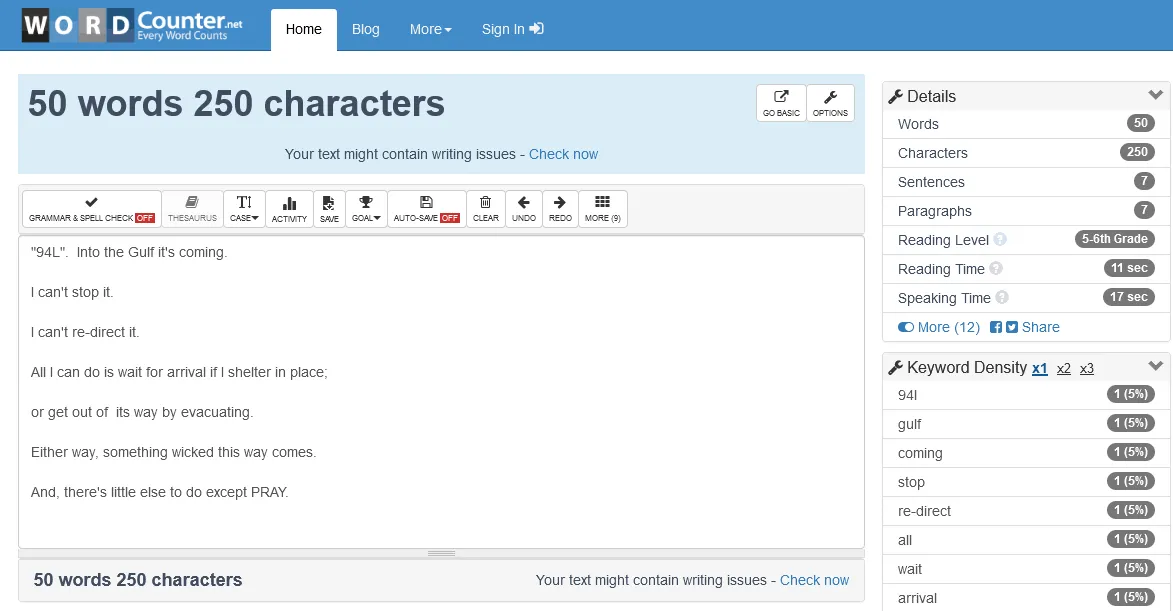Click the Paragraphs count row
This screenshot has height=611, width=1173.
tap(1026, 211)
